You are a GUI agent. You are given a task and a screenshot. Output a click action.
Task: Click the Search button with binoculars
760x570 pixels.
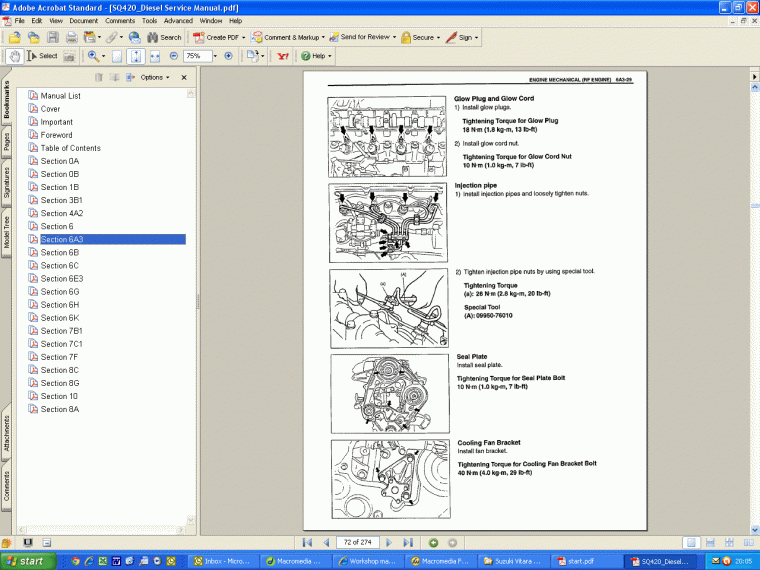click(162, 37)
